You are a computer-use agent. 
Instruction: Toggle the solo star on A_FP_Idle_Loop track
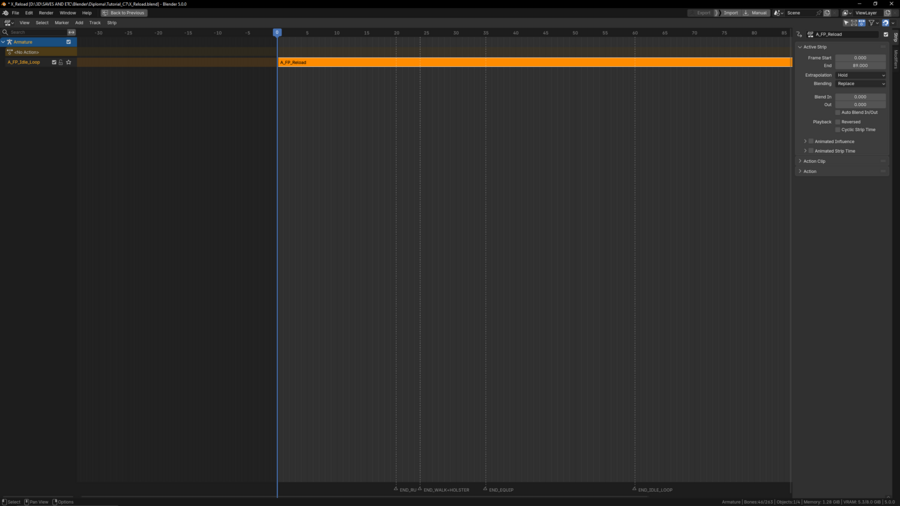(68, 62)
